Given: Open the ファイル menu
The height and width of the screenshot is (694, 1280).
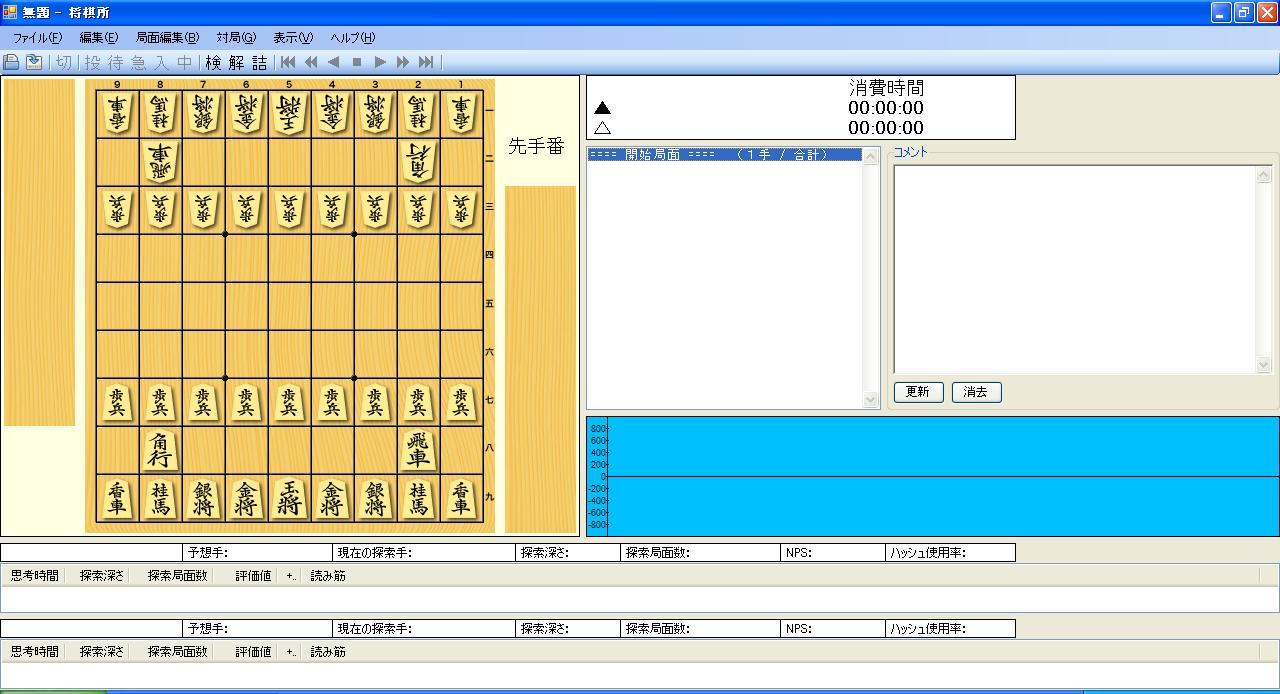Looking at the screenshot, I should tap(37, 37).
